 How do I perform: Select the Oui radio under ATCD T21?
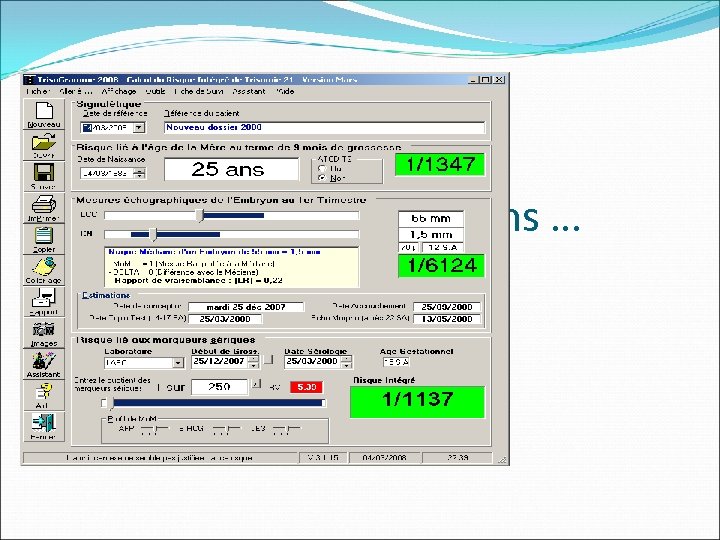(x=322, y=169)
